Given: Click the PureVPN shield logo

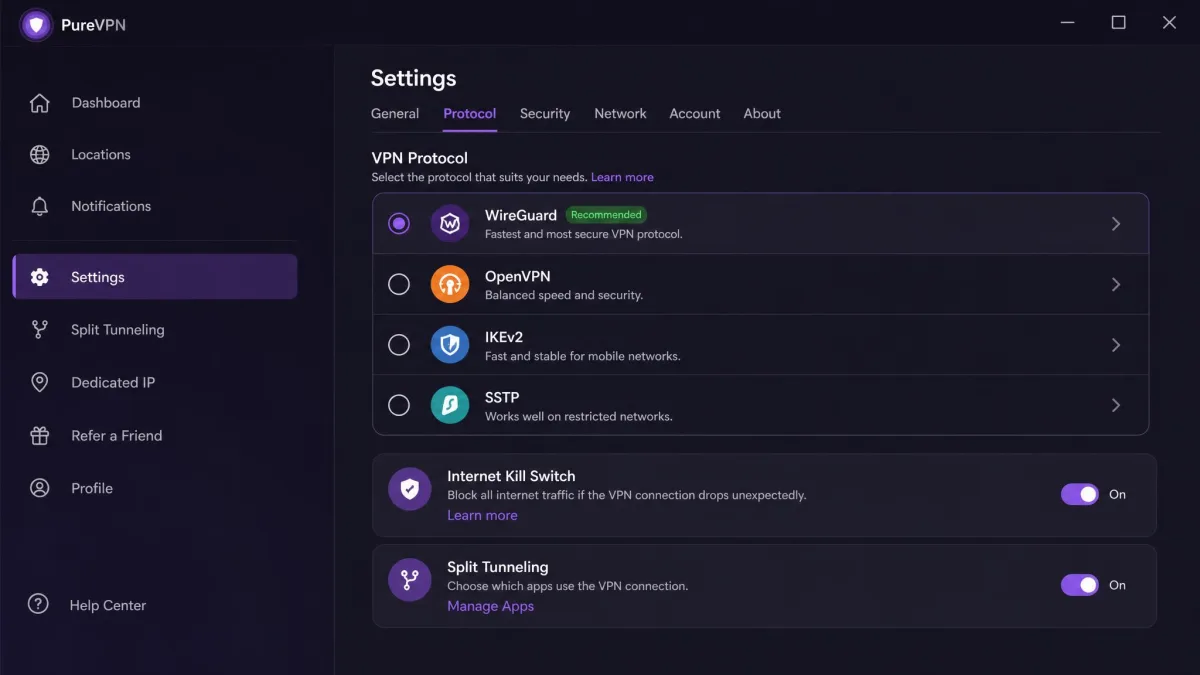Looking at the screenshot, I should tap(37, 25).
